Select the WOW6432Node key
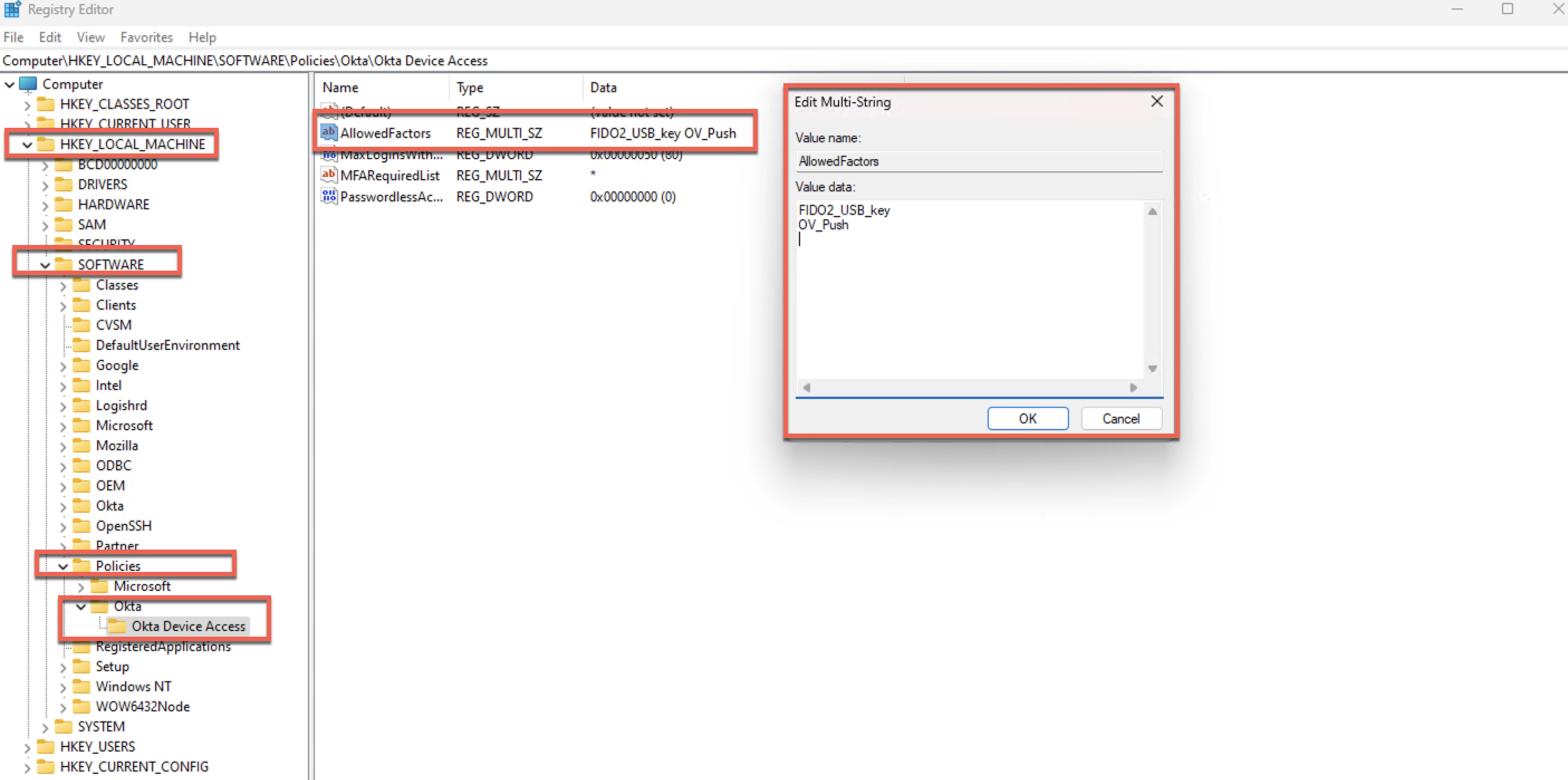The height and width of the screenshot is (780, 1568). click(x=142, y=706)
